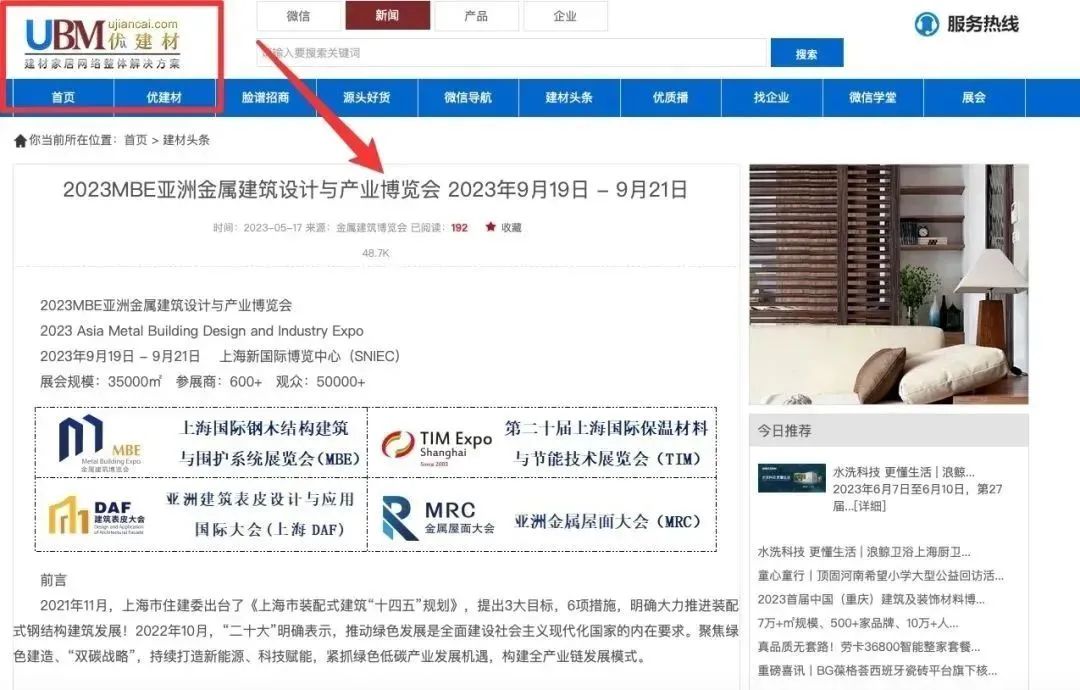This screenshot has width=1080, height=690.
Task: Open 首页 in the navigation bar
Action: coord(63,98)
